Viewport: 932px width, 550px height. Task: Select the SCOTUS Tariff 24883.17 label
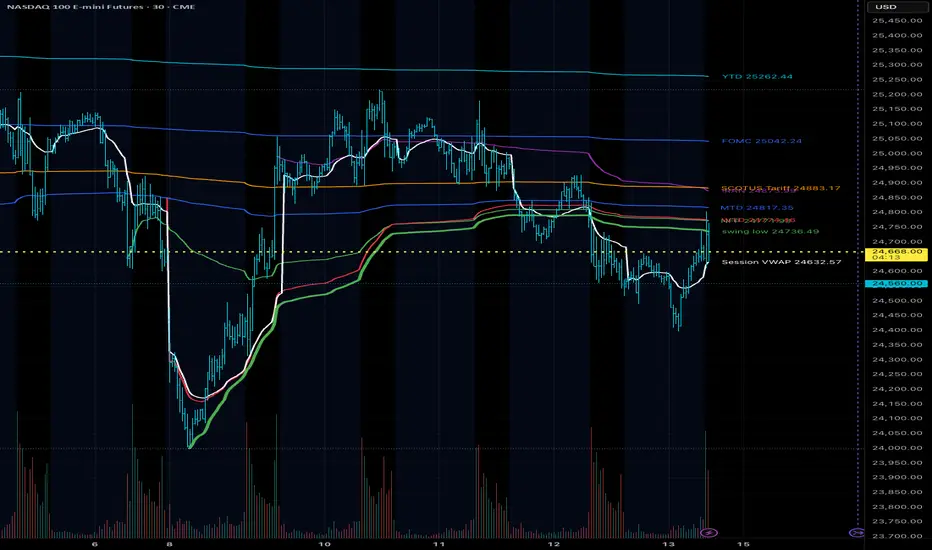(780, 188)
